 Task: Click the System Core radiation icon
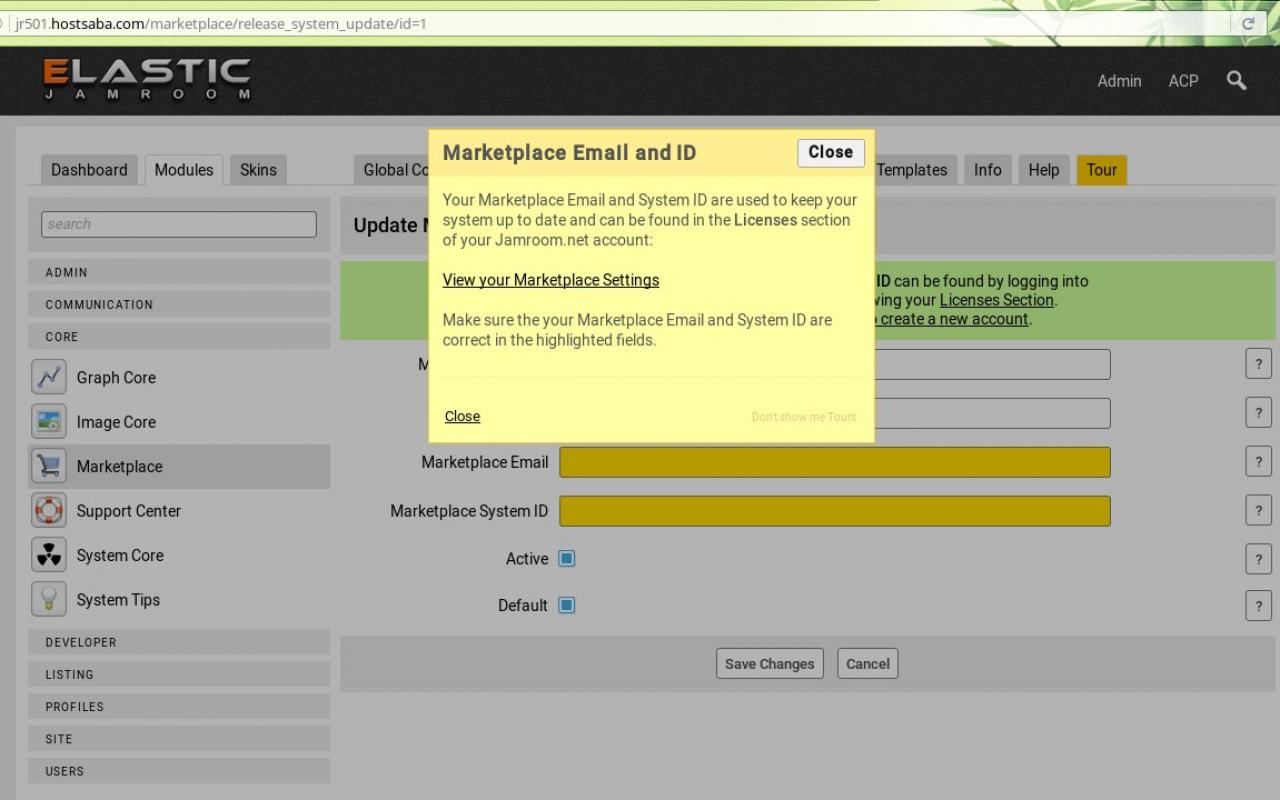[49, 555]
